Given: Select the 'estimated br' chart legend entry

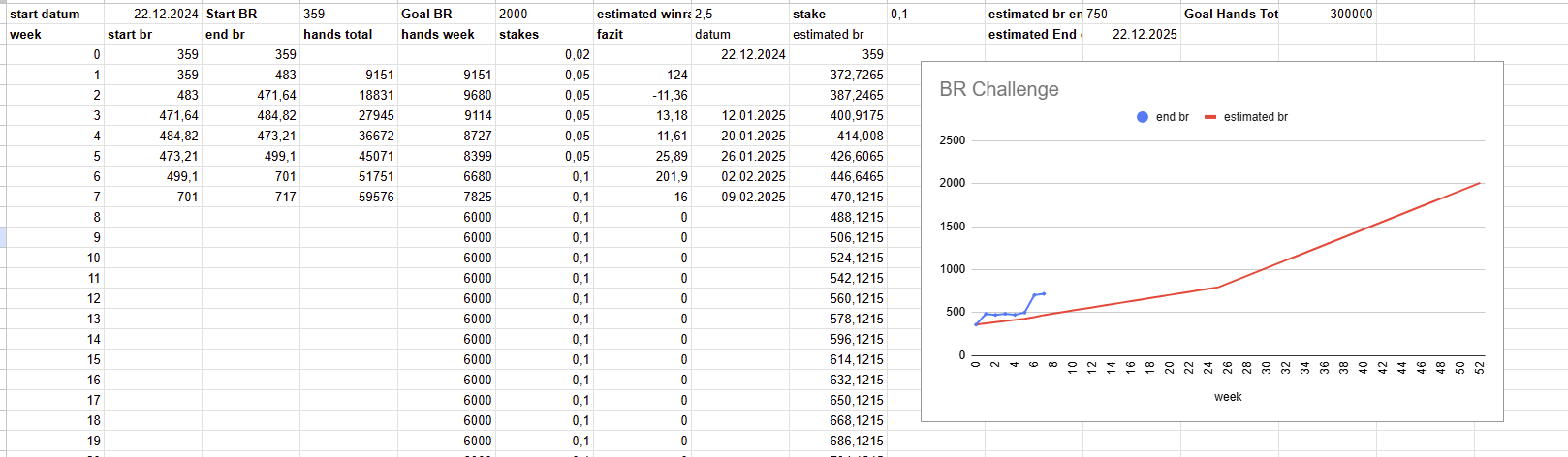Looking at the screenshot, I should tap(1246, 117).
